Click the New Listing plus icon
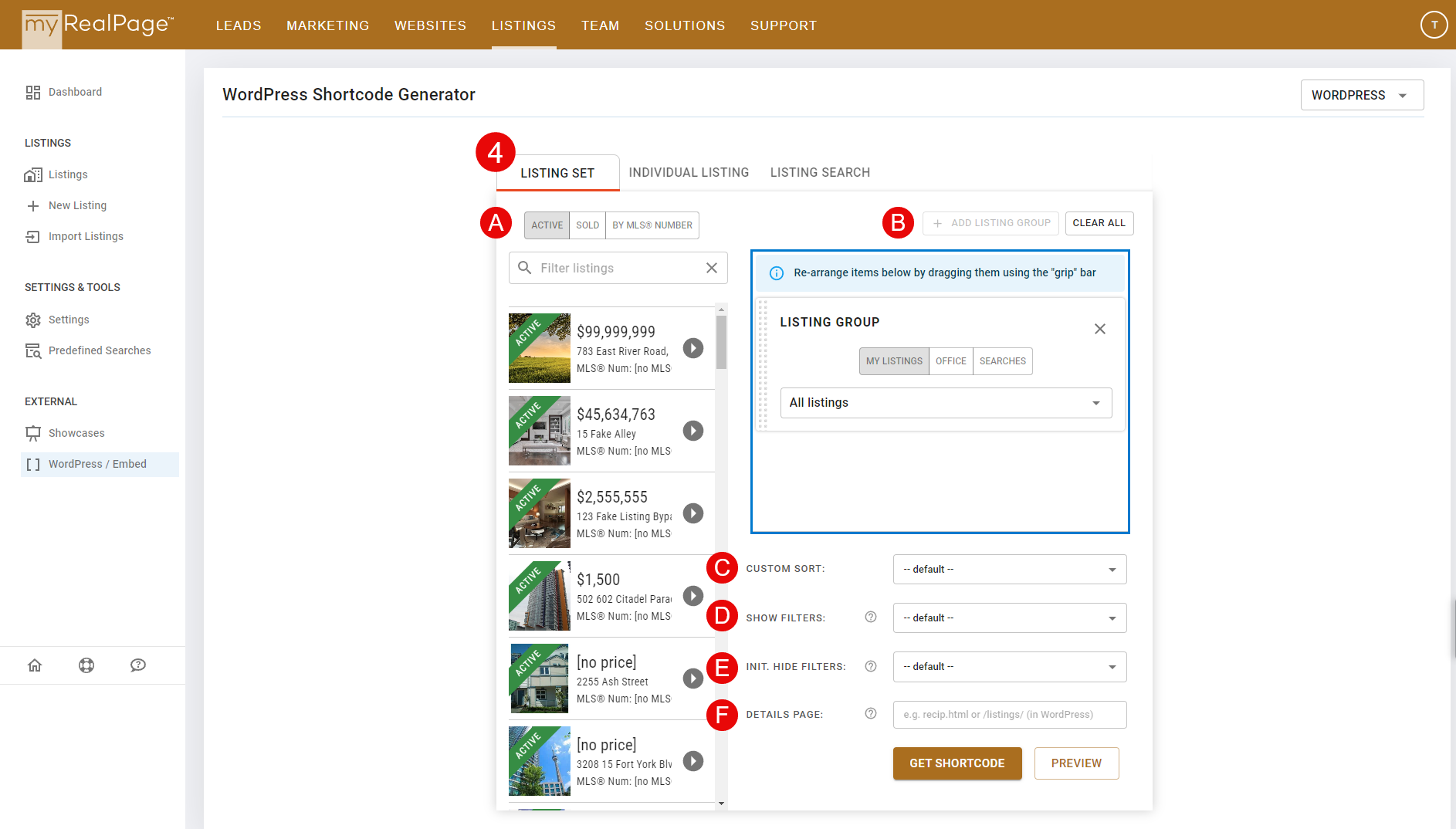Image resolution: width=1456 pixels, height=829 pixels. click(32, 206)
